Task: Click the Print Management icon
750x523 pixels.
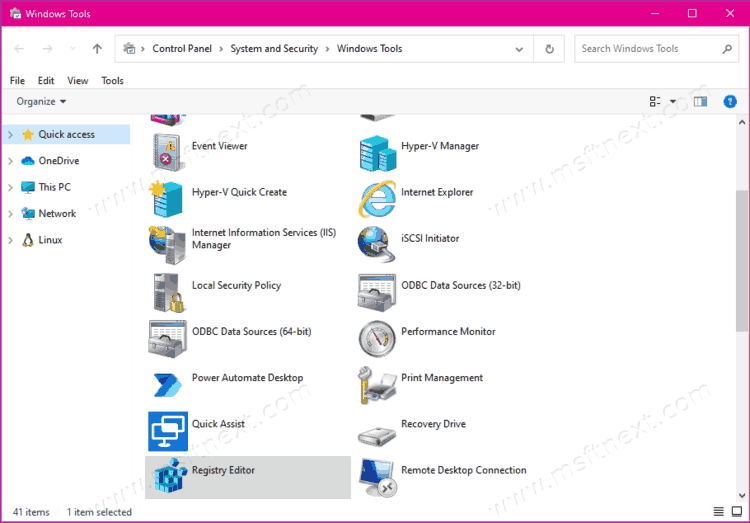Action: click(x=377, y=385)
